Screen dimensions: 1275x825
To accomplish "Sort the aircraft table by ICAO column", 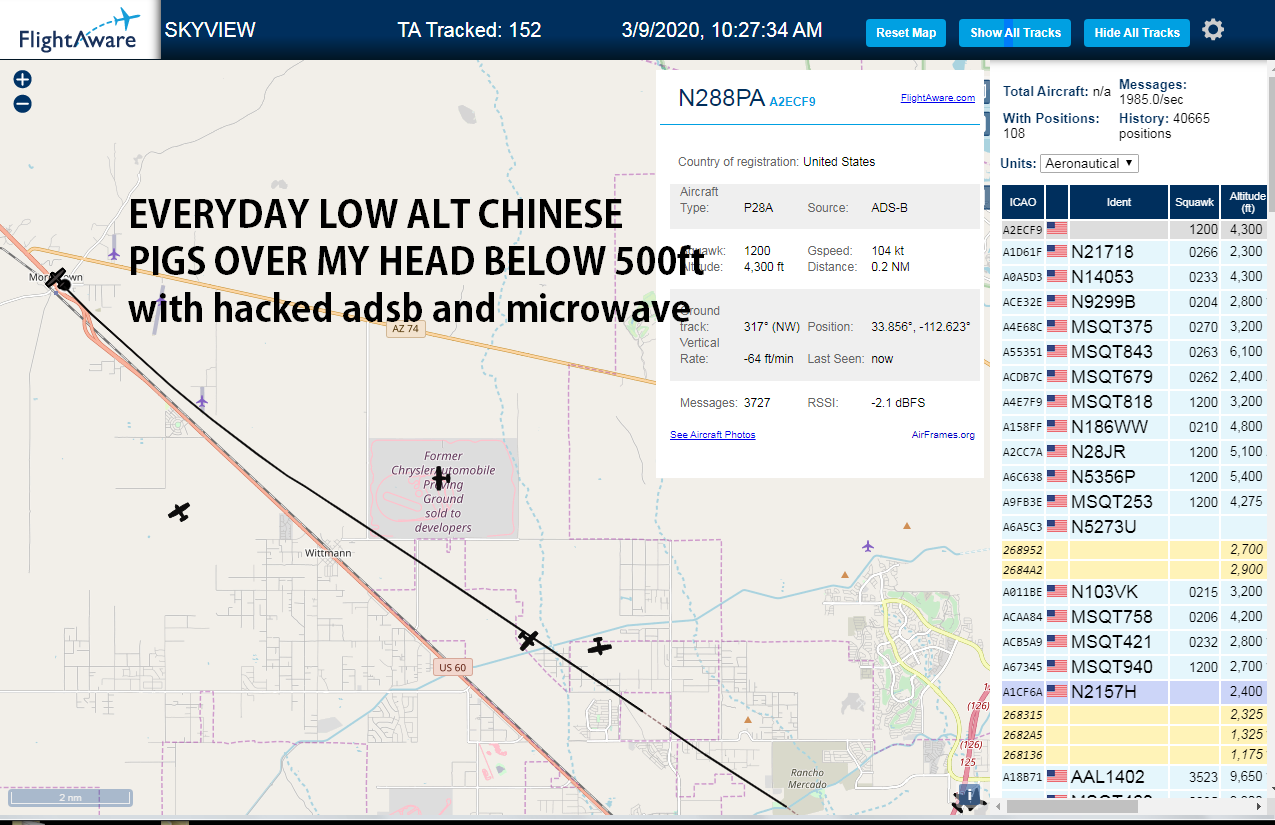I will pyautogui.click(x=1023, y=202).
